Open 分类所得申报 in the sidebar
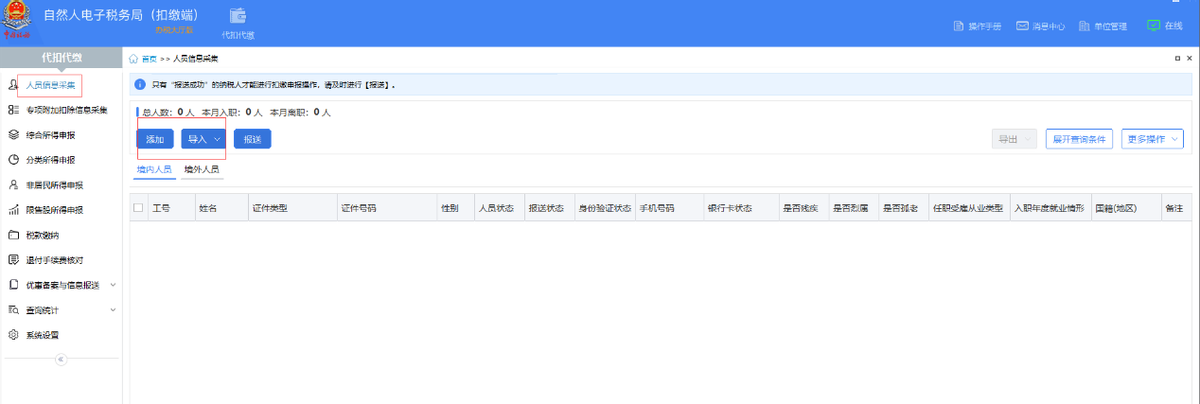 pos(54,159)
